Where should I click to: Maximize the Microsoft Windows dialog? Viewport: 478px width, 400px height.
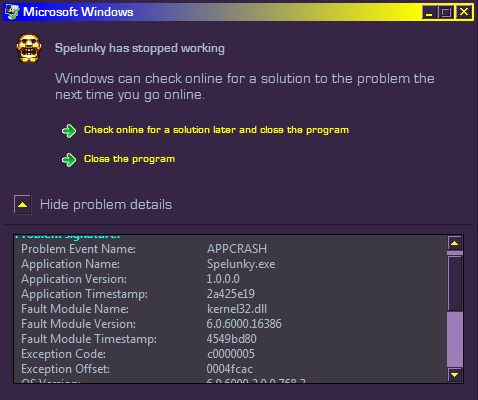[x=446, y=12]
